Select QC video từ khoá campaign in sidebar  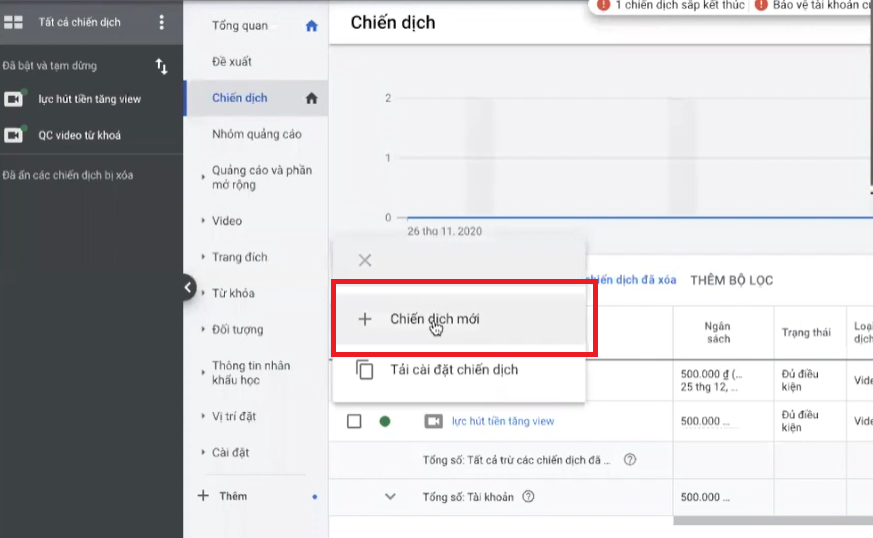pyautogui.click(x=79, y=135)
